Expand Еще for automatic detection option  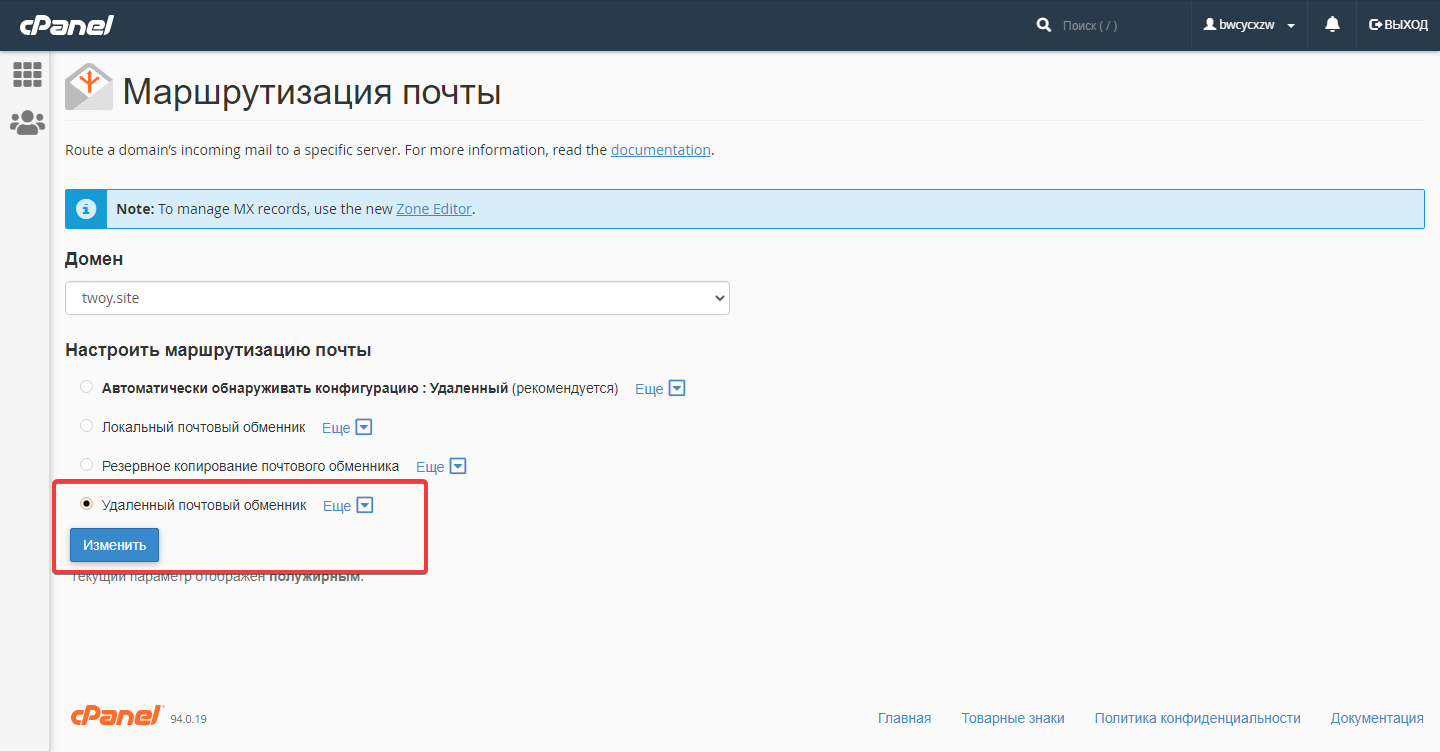(x=660, y=388)
